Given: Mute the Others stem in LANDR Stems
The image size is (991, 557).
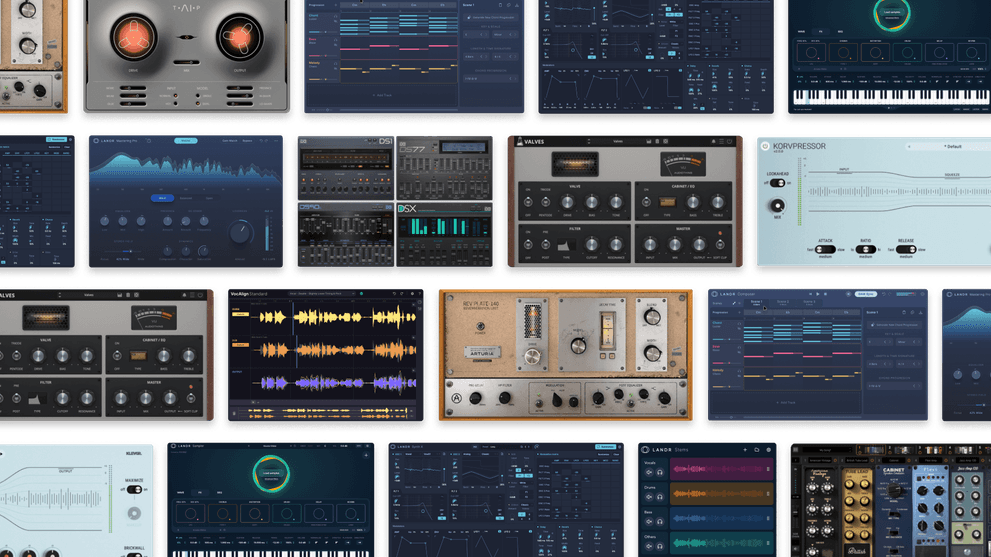Looking at the screenshot, I should tap(649, 546).
